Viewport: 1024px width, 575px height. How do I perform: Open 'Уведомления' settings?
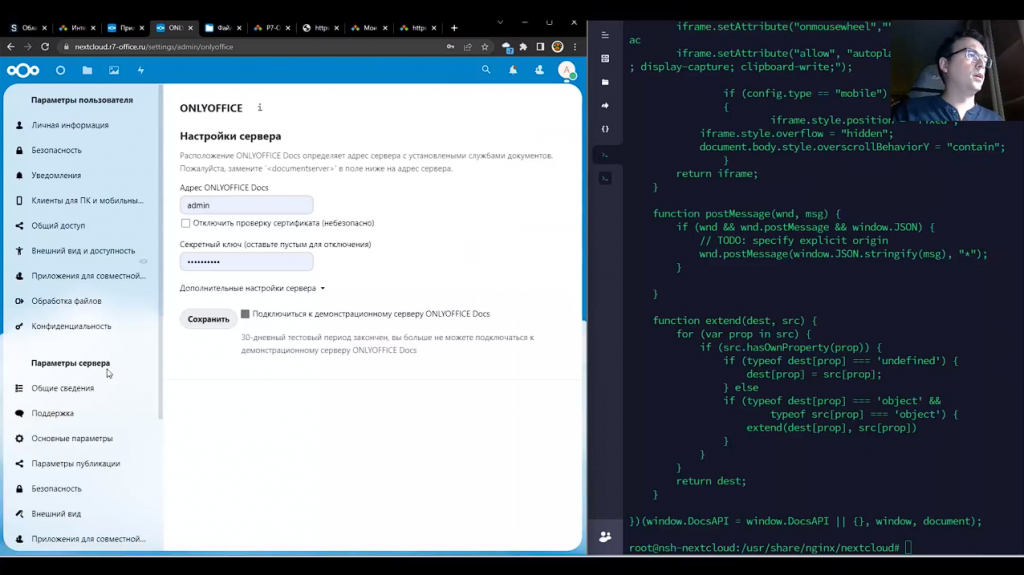pyautogui.click(x=56, y=175)
